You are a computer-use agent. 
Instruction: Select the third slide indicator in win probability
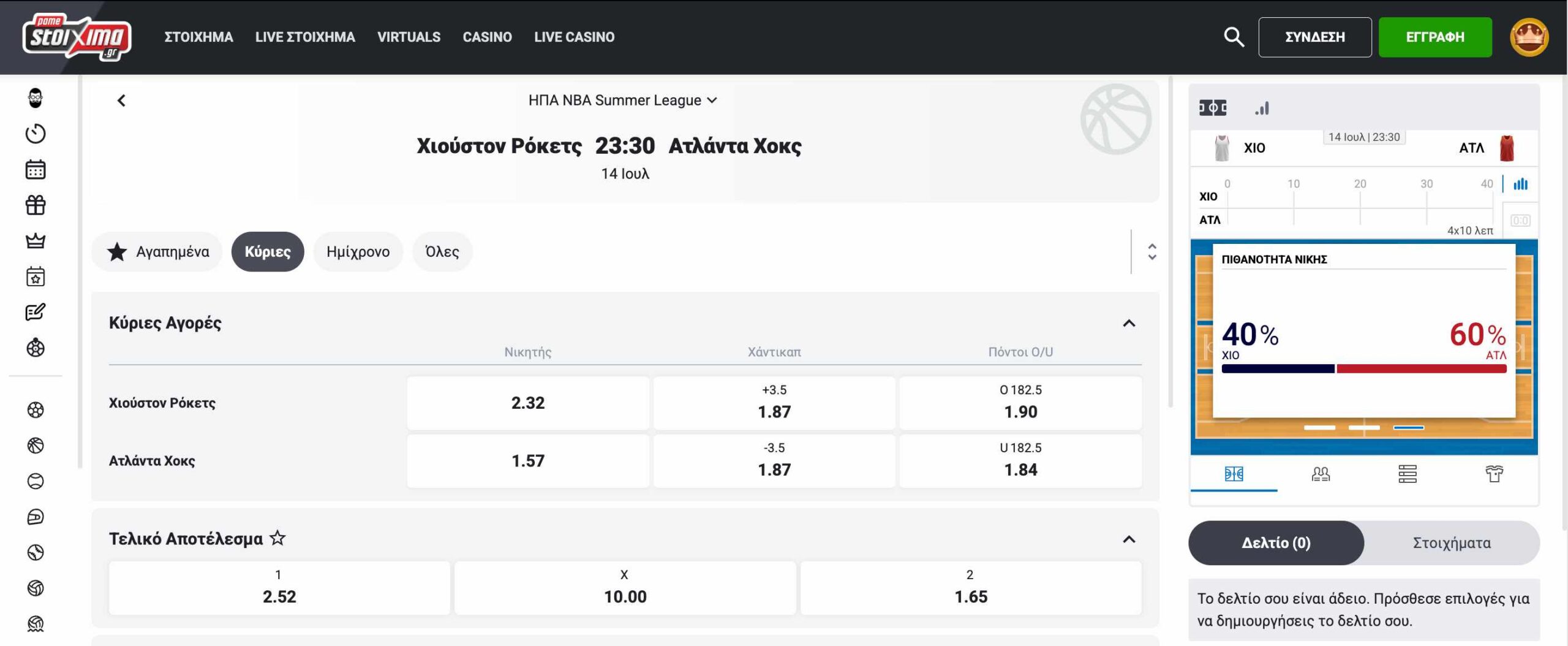pos(1409,427)
